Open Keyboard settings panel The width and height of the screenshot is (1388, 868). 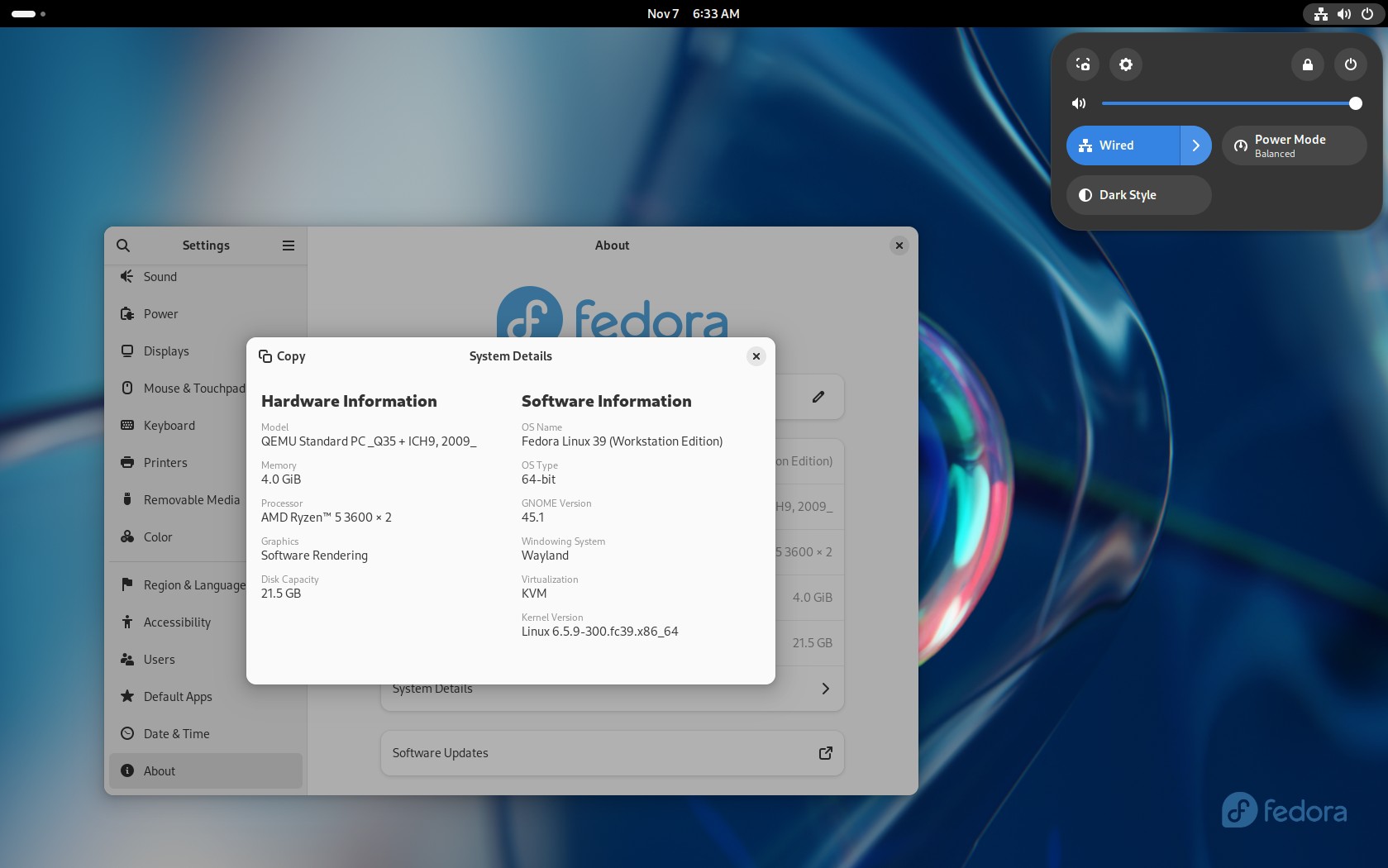coord(178,426)
